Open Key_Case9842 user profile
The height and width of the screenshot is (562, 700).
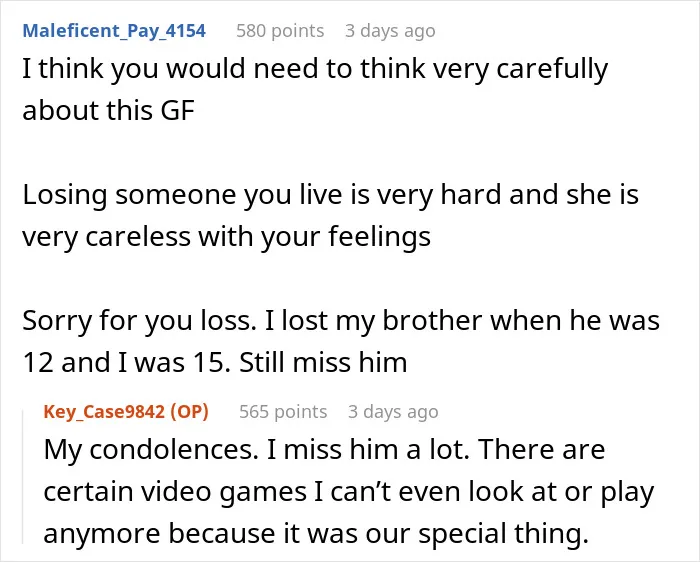[x=104, y=411]
